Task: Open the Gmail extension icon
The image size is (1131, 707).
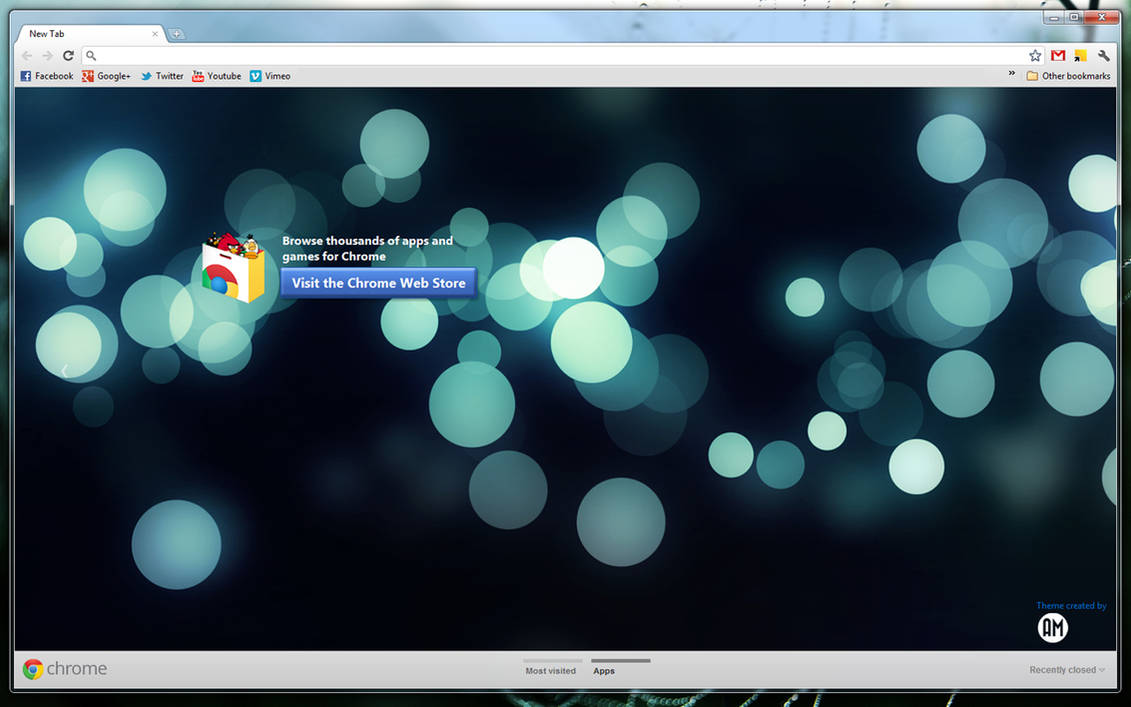Action: [x=1058, y=56]
